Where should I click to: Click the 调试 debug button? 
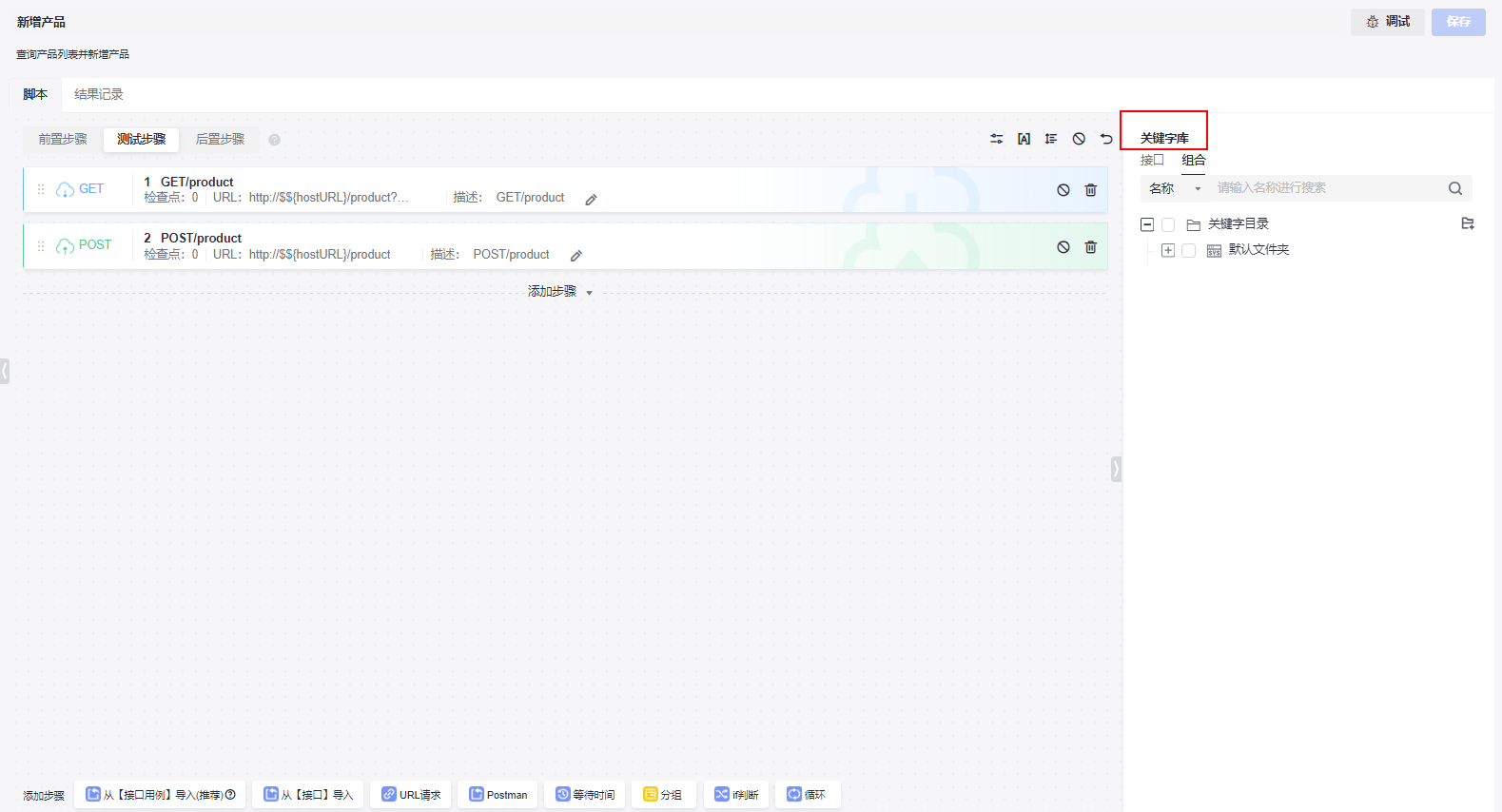(1388, 22)
